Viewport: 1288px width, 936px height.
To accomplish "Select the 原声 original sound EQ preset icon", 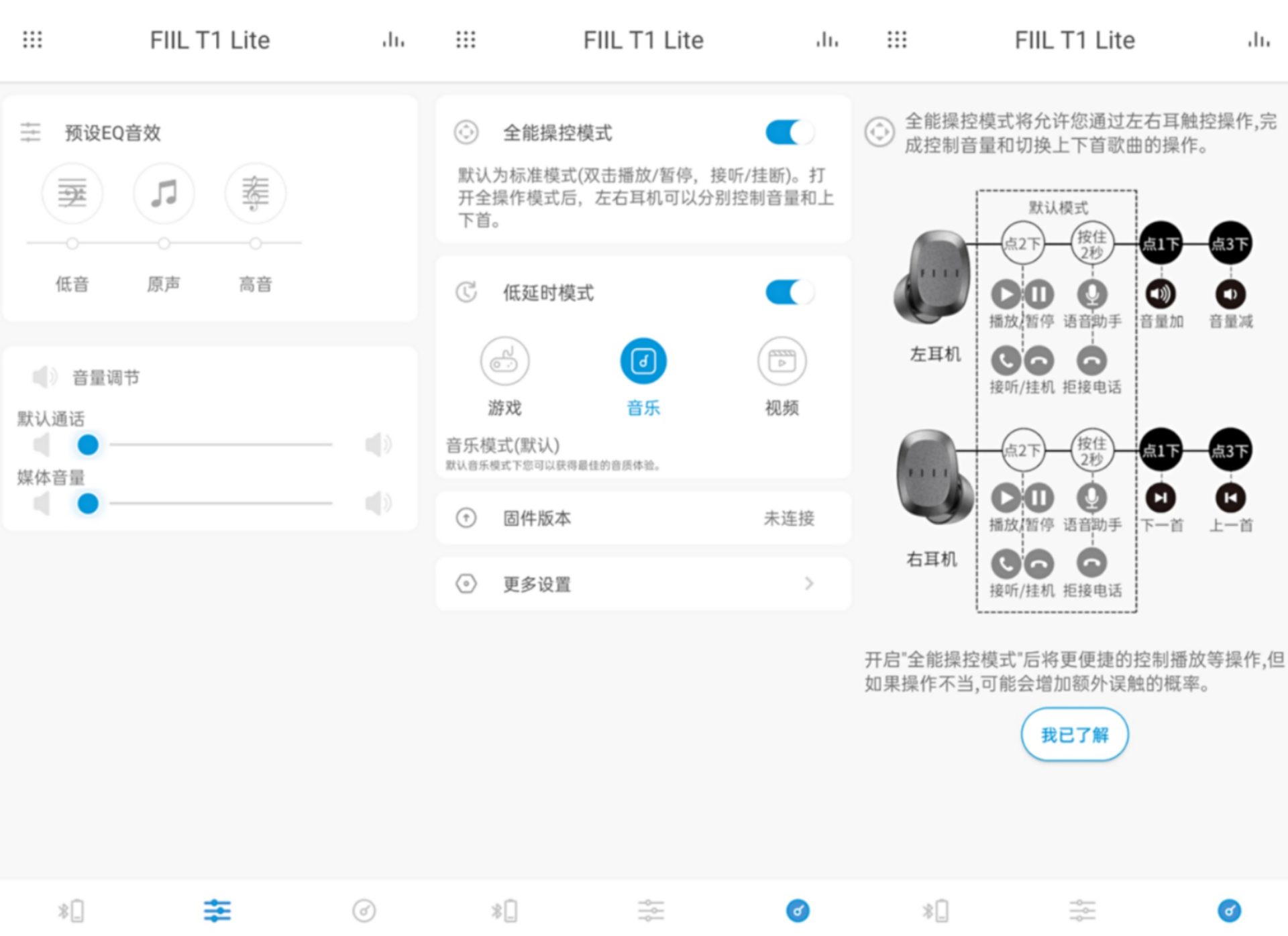I will click(x=164, y=194).
